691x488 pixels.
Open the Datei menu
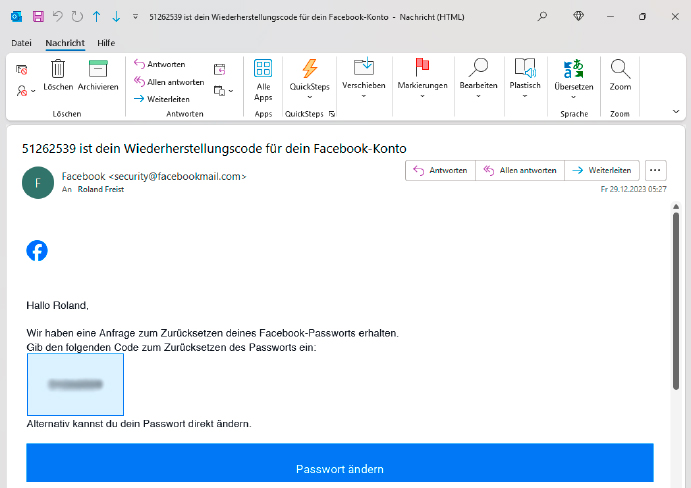[21, 43]
